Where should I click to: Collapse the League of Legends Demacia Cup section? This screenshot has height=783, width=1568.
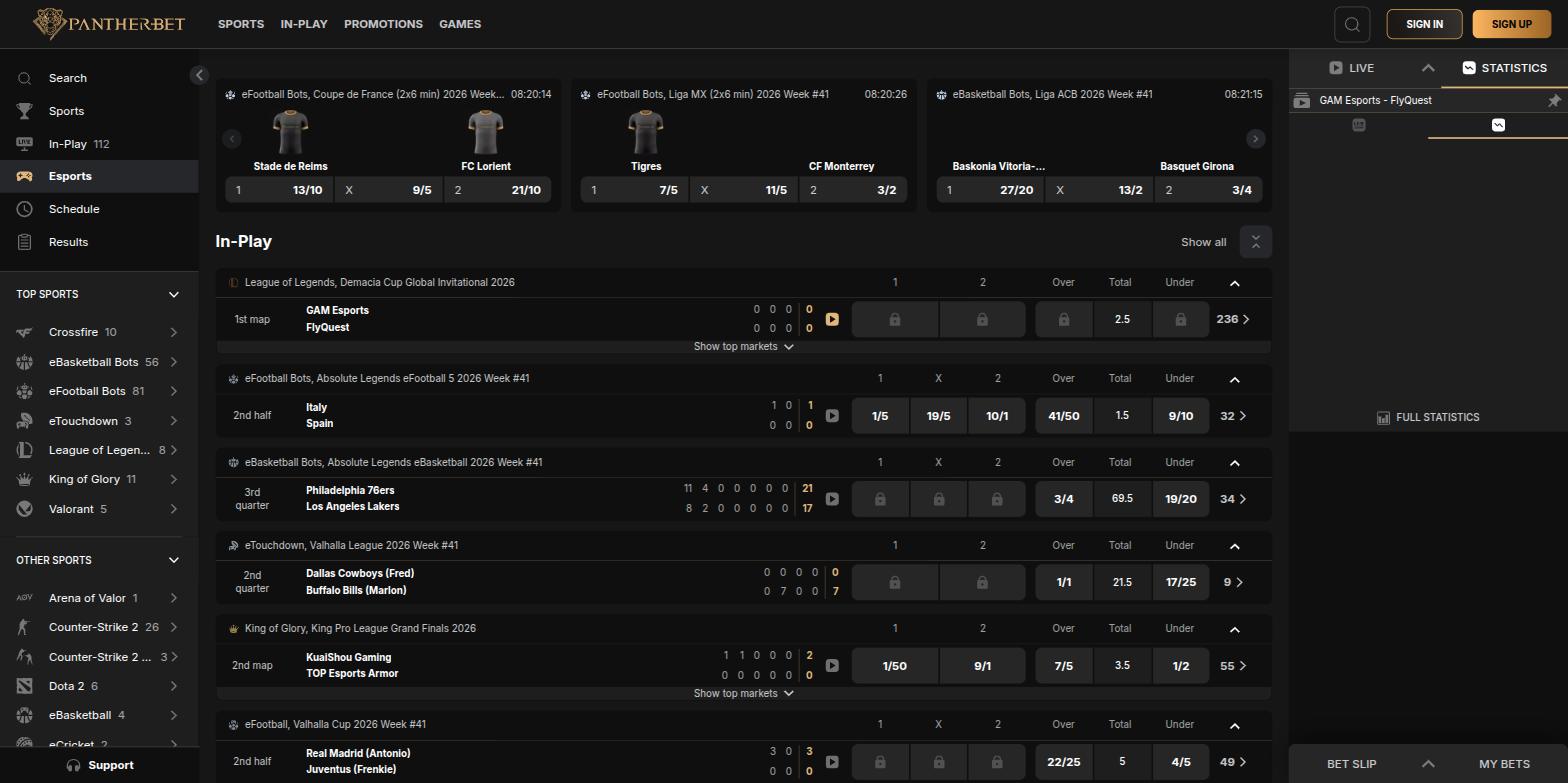pos(1234,283)
